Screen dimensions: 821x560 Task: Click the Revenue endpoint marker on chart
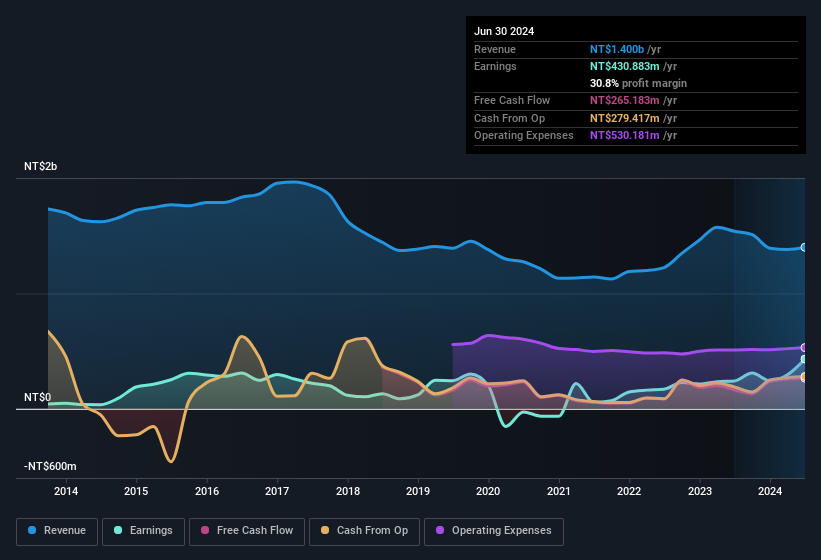(x=804, y=248)
